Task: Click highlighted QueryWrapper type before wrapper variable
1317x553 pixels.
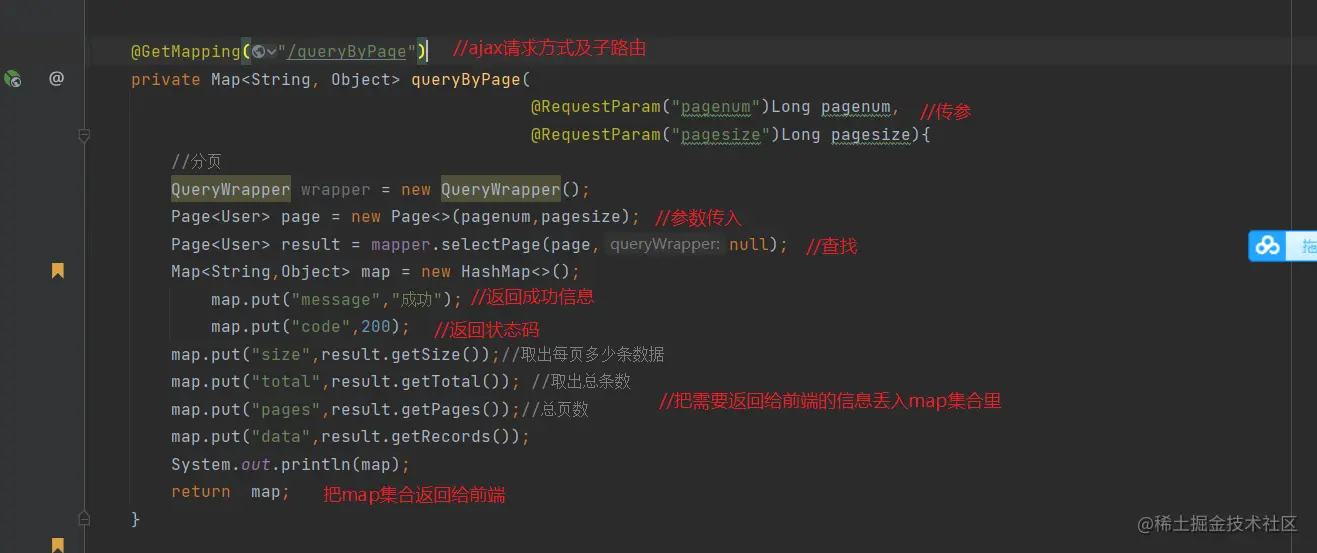Action: click(231, 190)
